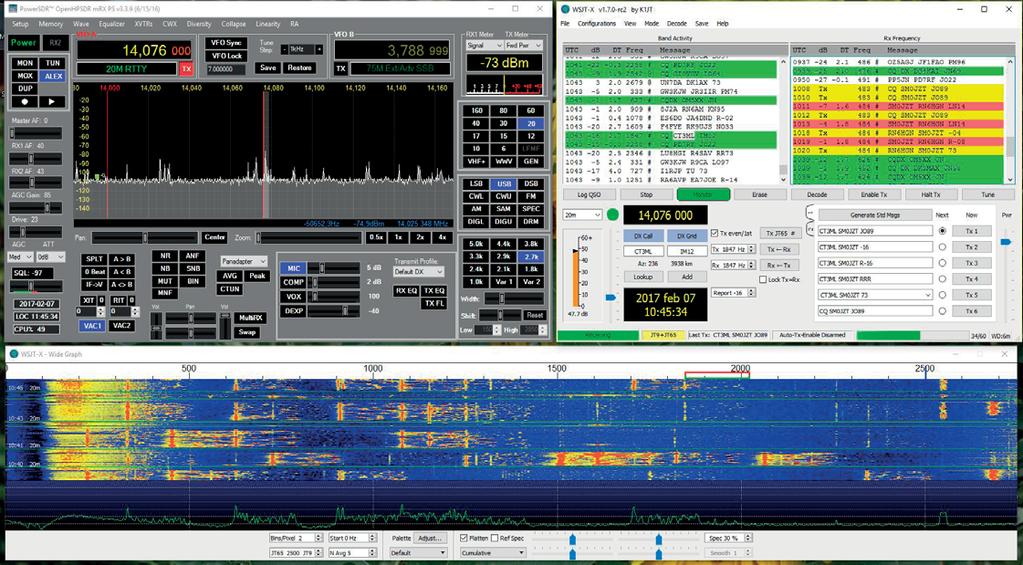The width and height of the screenshot is (1023, 565).
Task: Open the Transmit Profile Default DX dropdown
Action: (419, 271)
